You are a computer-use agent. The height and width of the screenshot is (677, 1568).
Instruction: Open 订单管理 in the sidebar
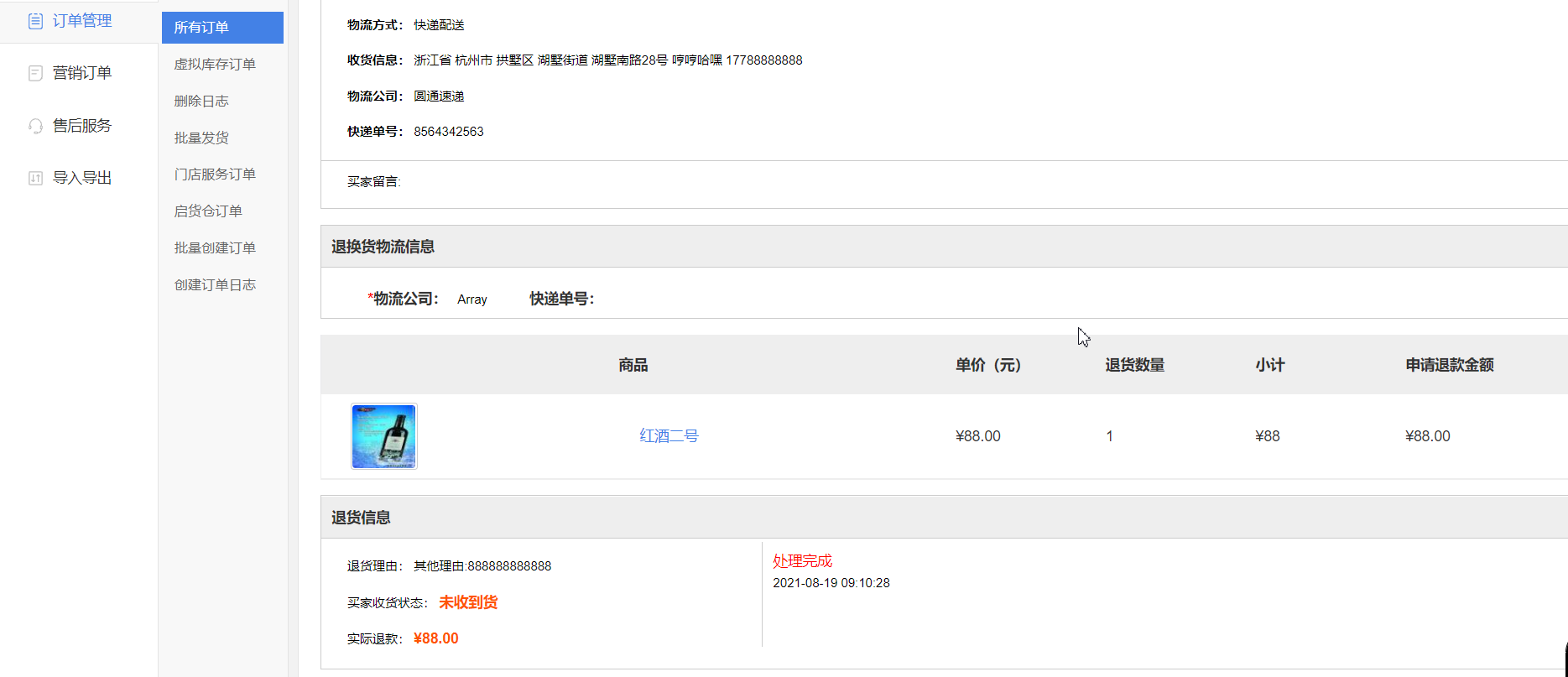(81, 21)
